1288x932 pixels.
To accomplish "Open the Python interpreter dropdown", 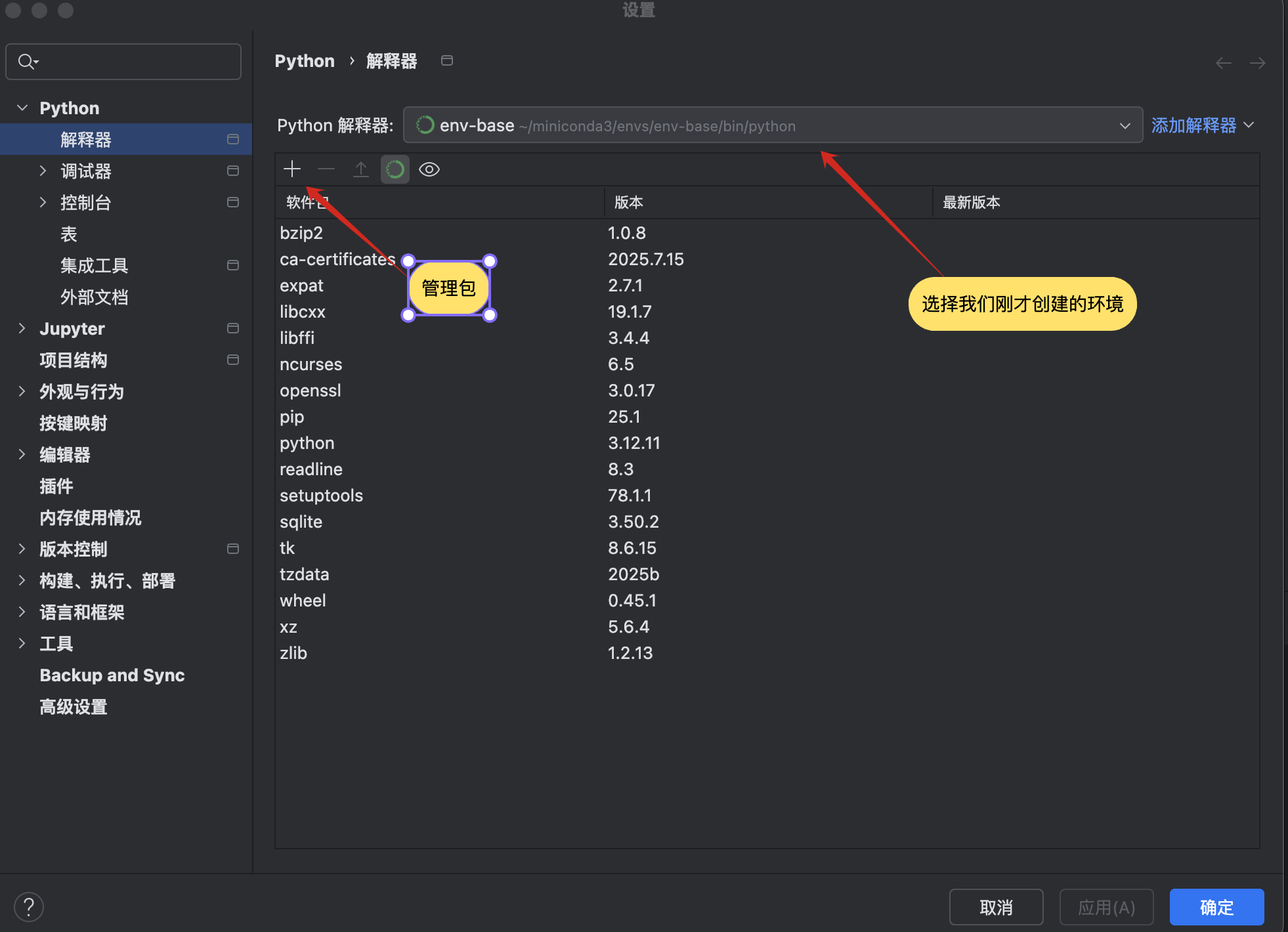I will point(1124,125).
